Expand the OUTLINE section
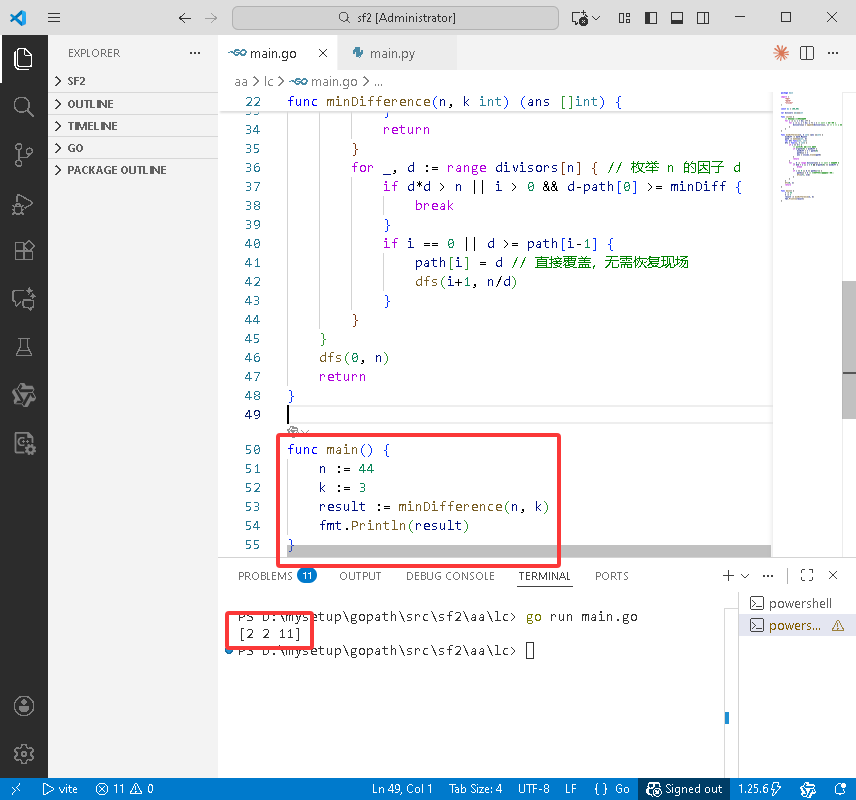This screenshot has height=800, width=856. (133, 104)
